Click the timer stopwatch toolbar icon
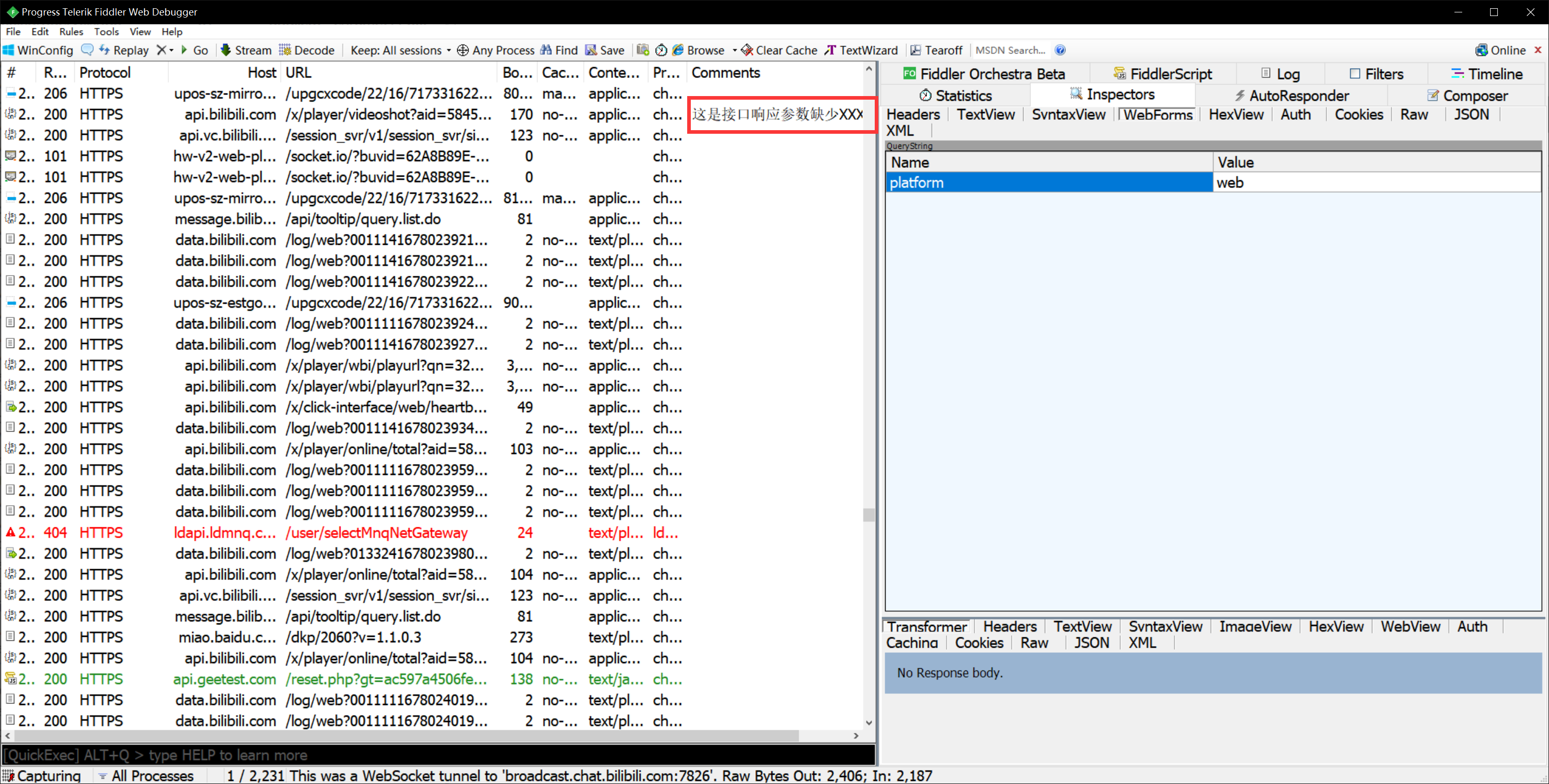The width and height of the screenshot is (1549, 784). [661, 51]
